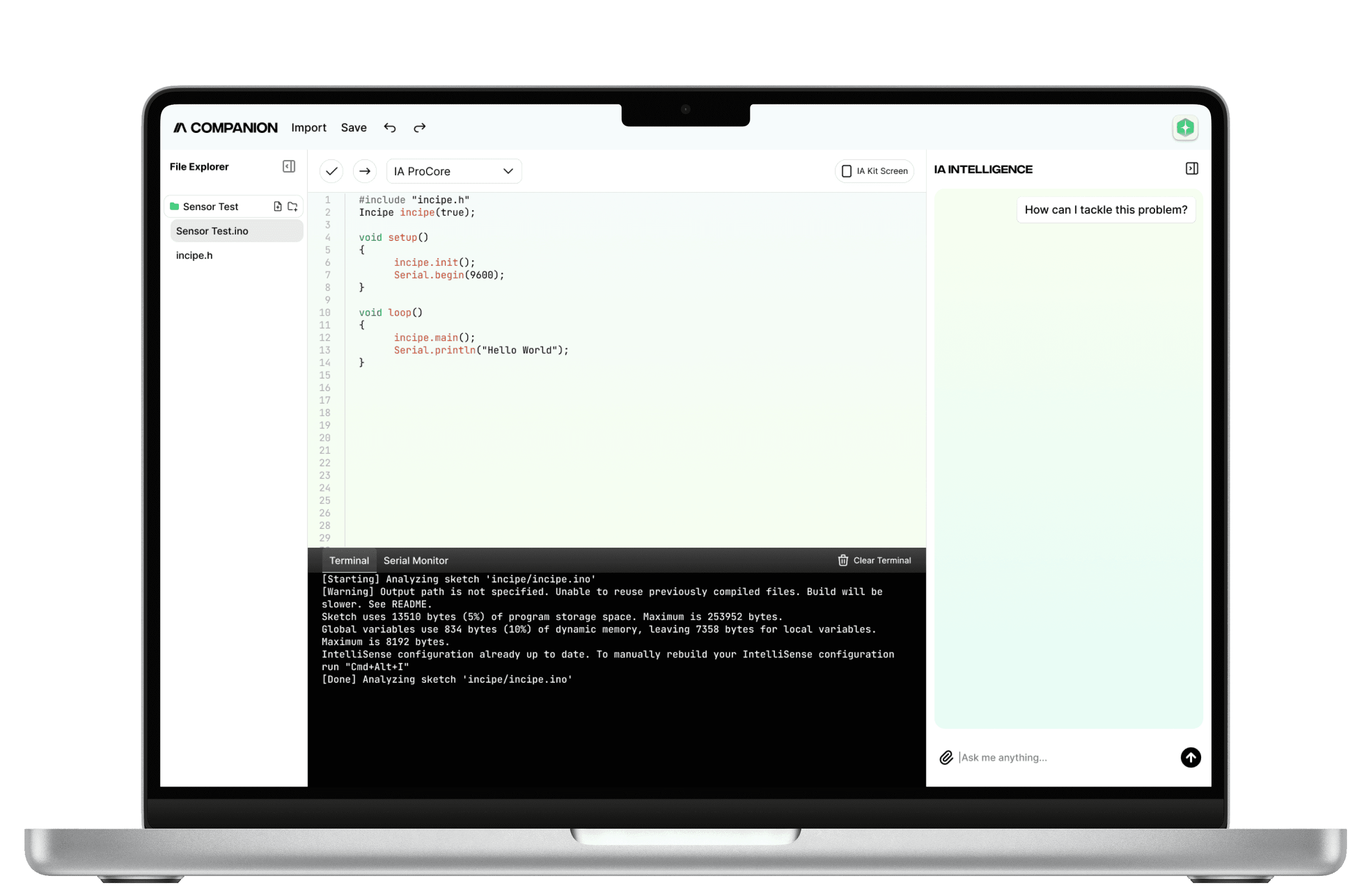Click the send message arrow button
Viewport: 1372px width, 891px height.
tap(1190, 757)
